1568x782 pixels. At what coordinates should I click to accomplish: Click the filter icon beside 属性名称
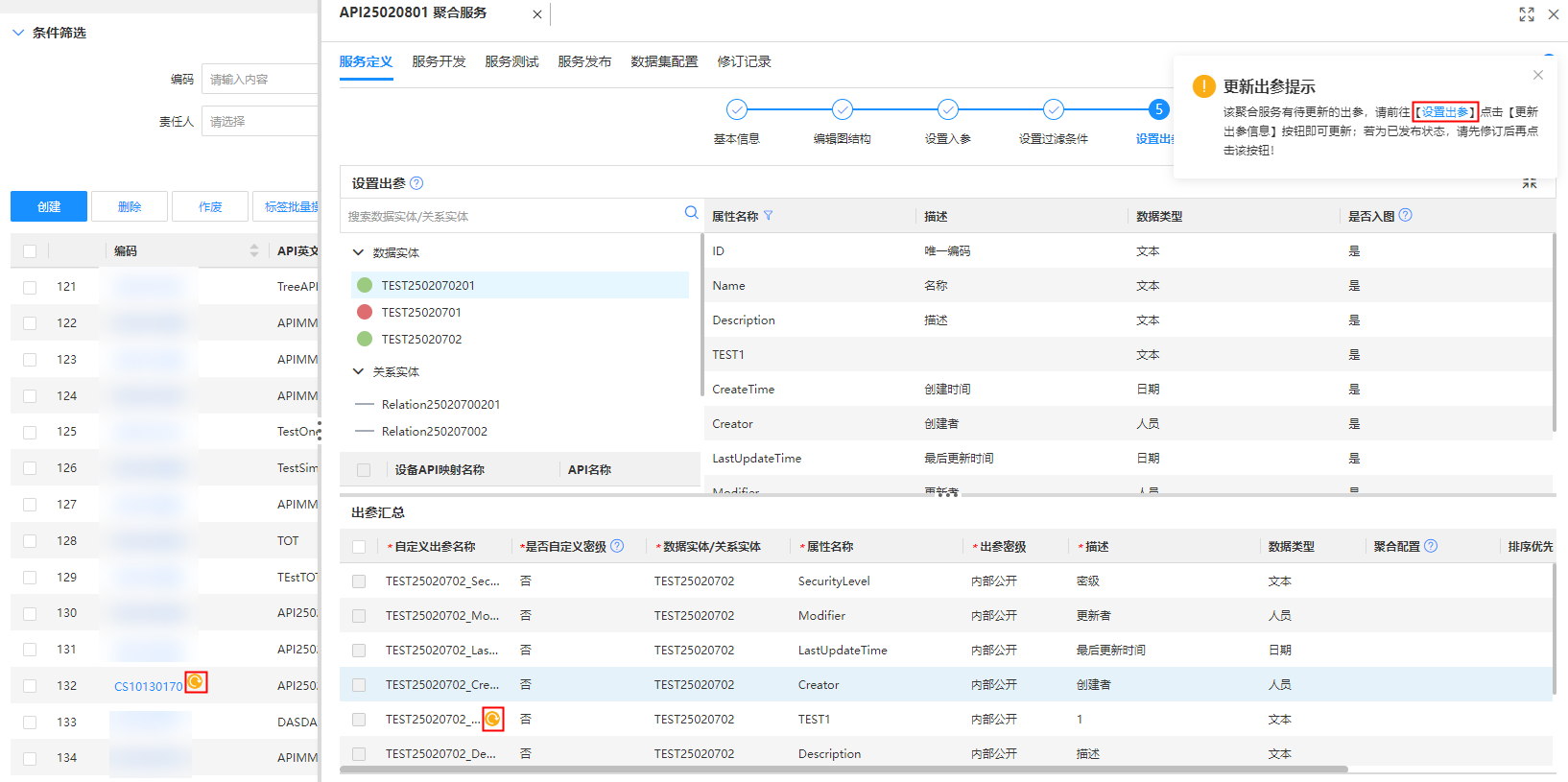tap(768, 216)
